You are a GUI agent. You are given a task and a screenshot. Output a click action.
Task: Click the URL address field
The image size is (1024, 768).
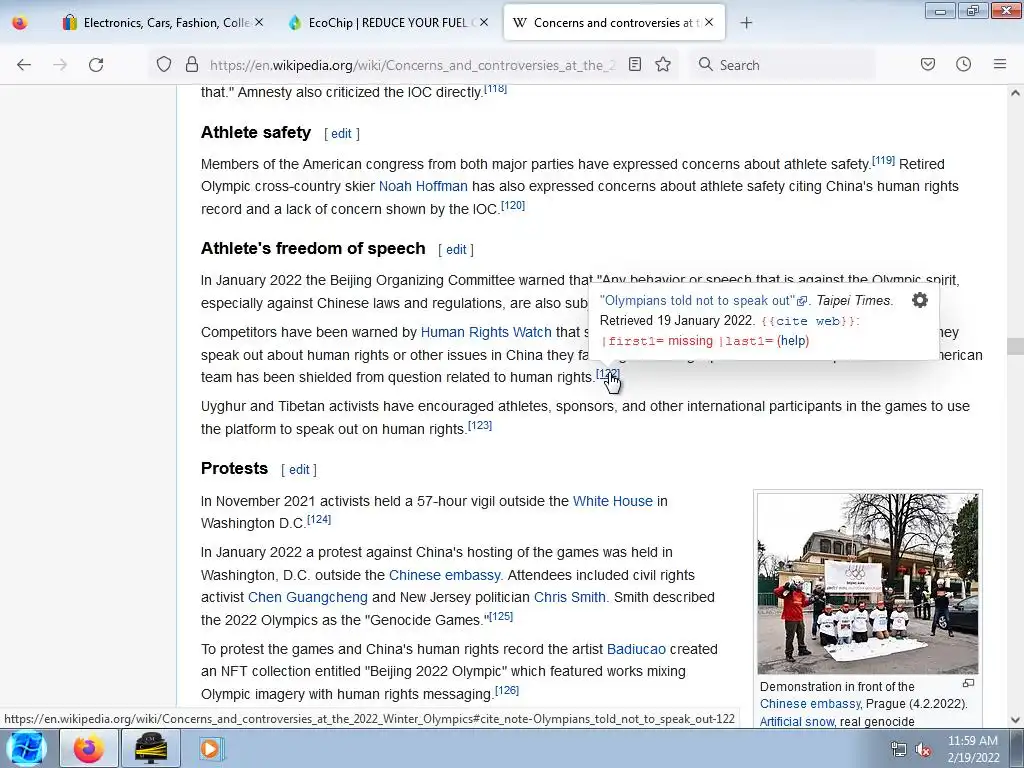pos(411,65)
